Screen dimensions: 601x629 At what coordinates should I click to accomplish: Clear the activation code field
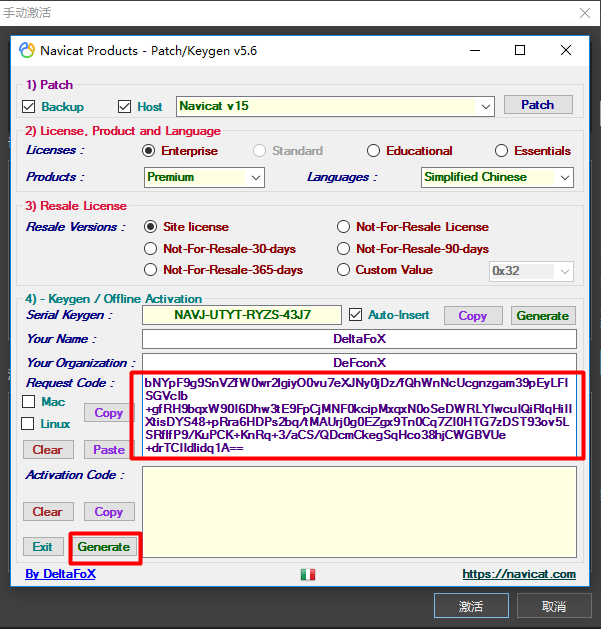48,512
